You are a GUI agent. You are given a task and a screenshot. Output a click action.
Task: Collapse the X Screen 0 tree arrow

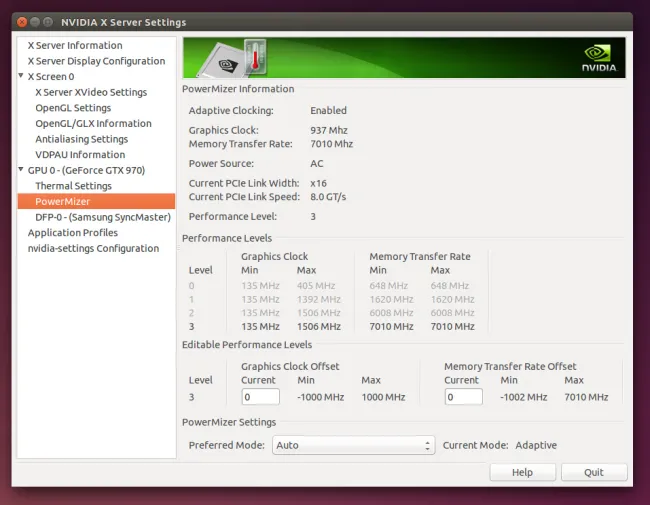21,76
